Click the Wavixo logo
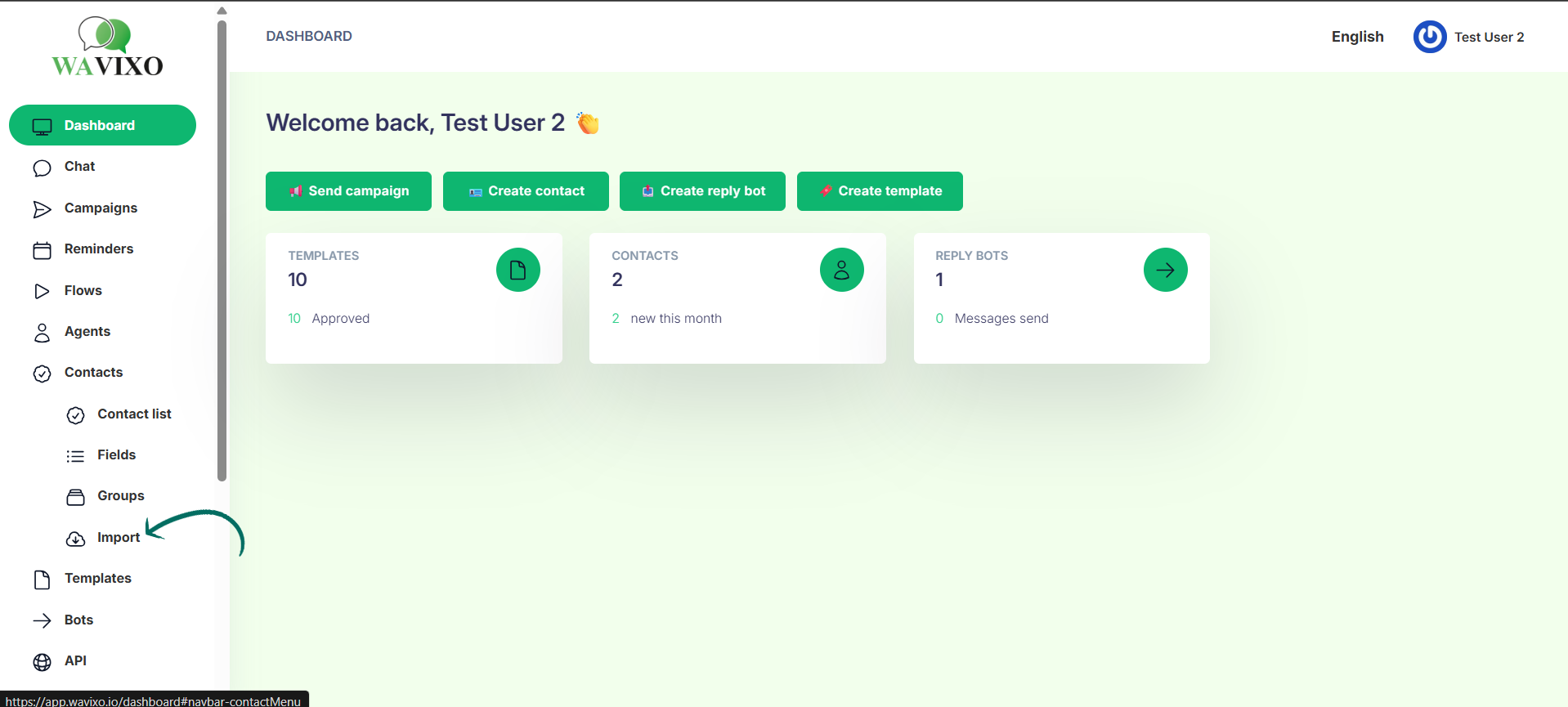The width and height of the screenshot is (1568, 707). [107, 47]
